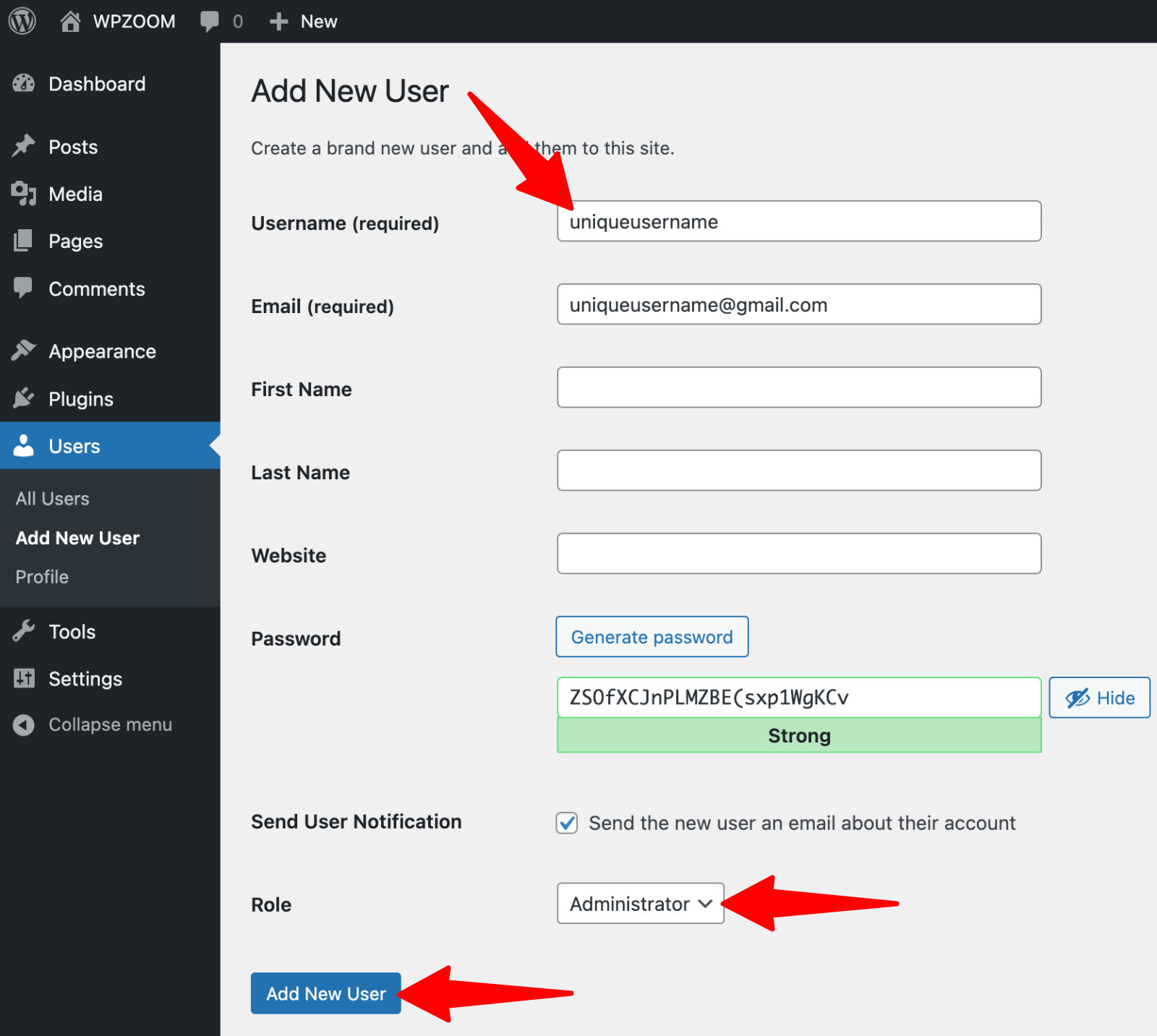The height and width of the screenshot is (1036, 1157).
Task: Click the Posts pushpin icon
Action: [24, 146]
